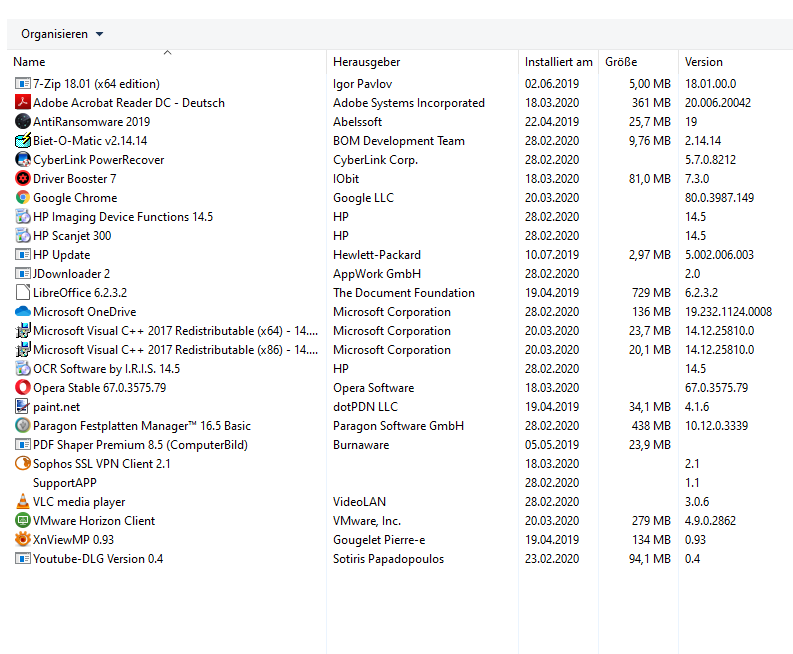Select the SupportAPP entry
Screen dimensions: 793x654
coord(65,483)
